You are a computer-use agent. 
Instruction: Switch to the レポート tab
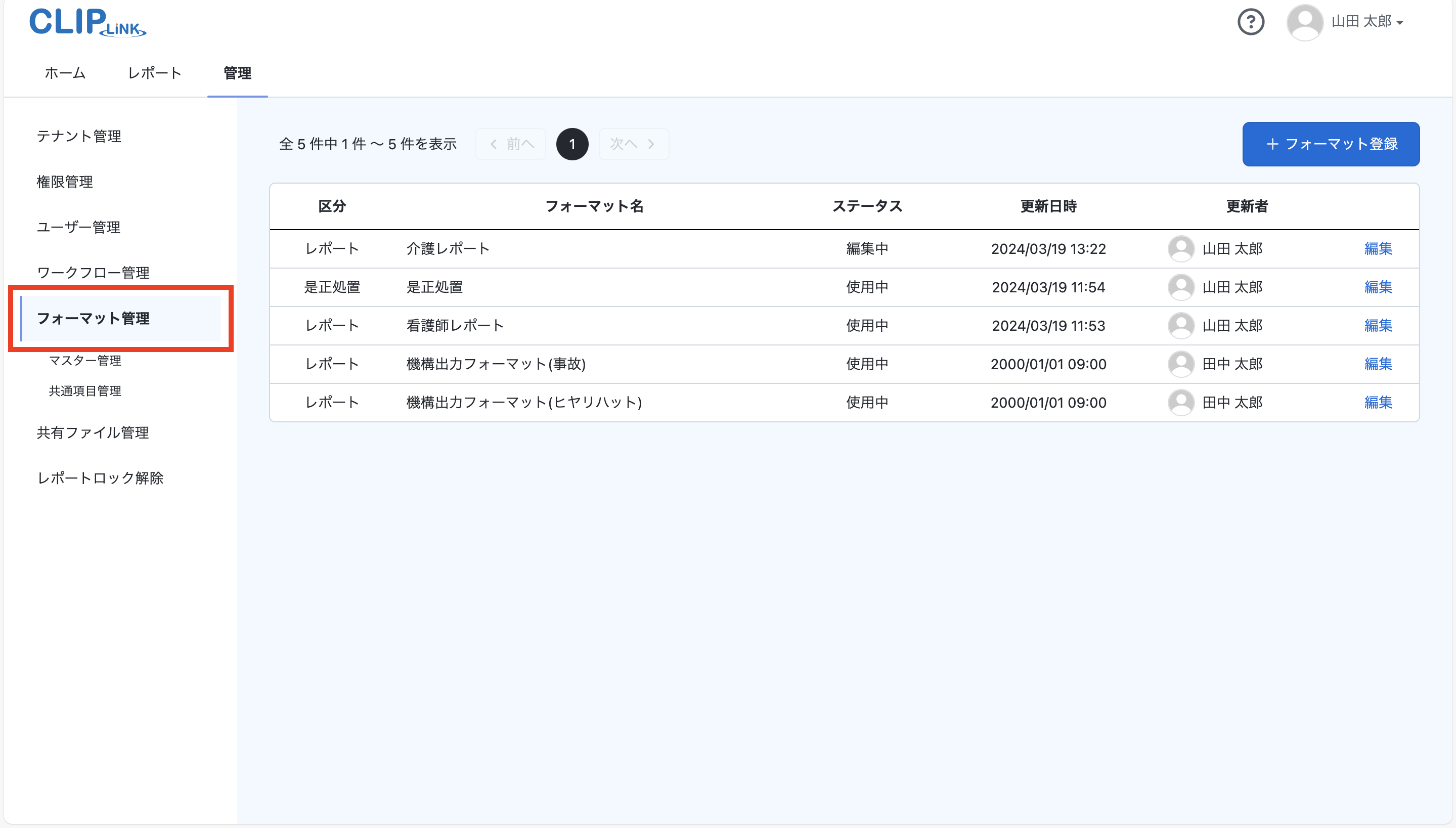154,73
